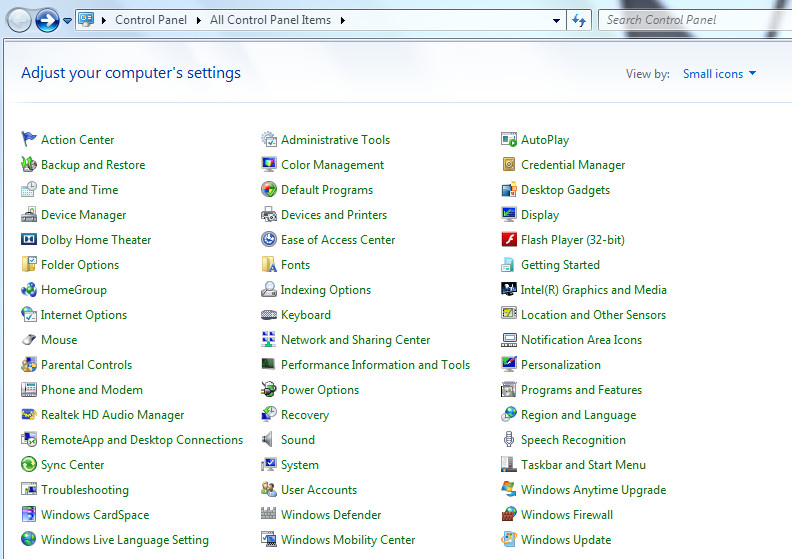Expand the arrow before Control Panel breadcrumb
The image size is (792, 559).
[x=104, y=20]
